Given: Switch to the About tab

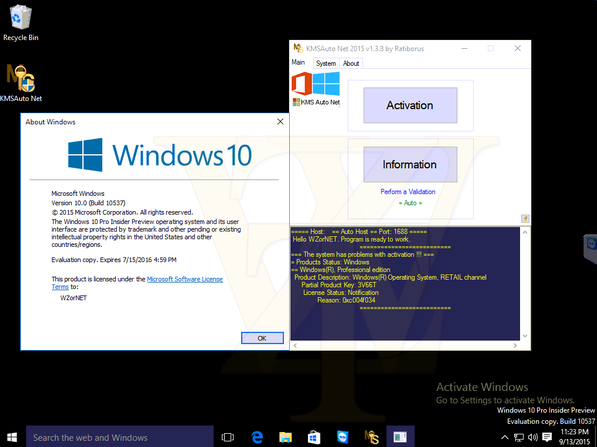Looking at the screenshot, I should coord(351,63).
